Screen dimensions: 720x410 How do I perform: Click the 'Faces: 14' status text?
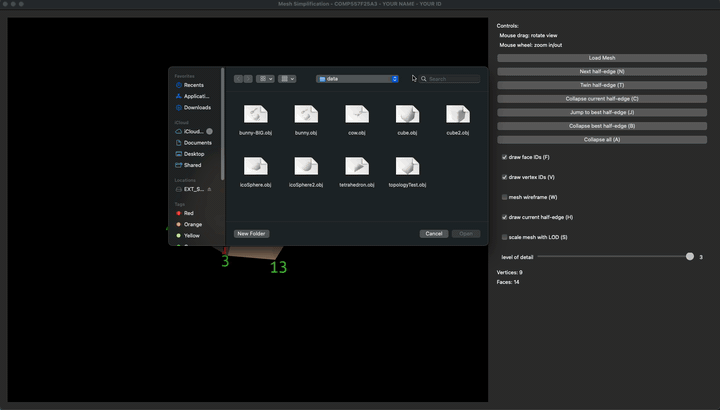pos(508,282)
